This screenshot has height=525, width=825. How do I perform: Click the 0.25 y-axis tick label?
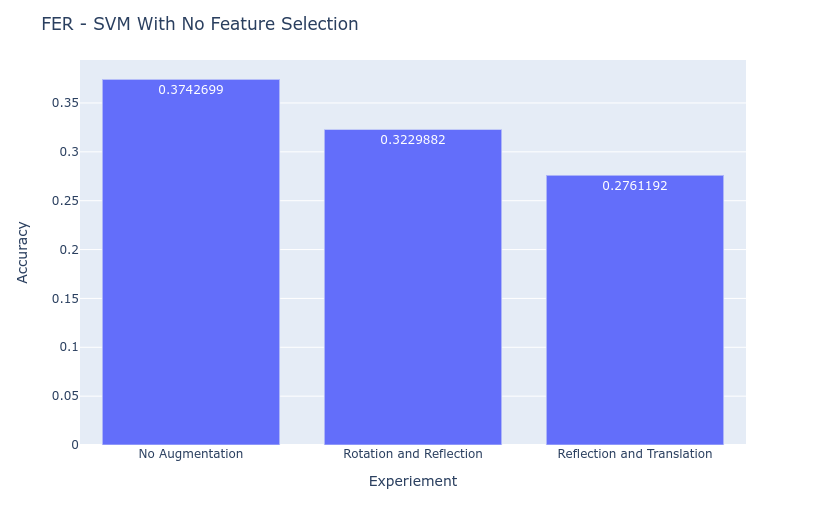pyautogui.click(x=65, y=201)
